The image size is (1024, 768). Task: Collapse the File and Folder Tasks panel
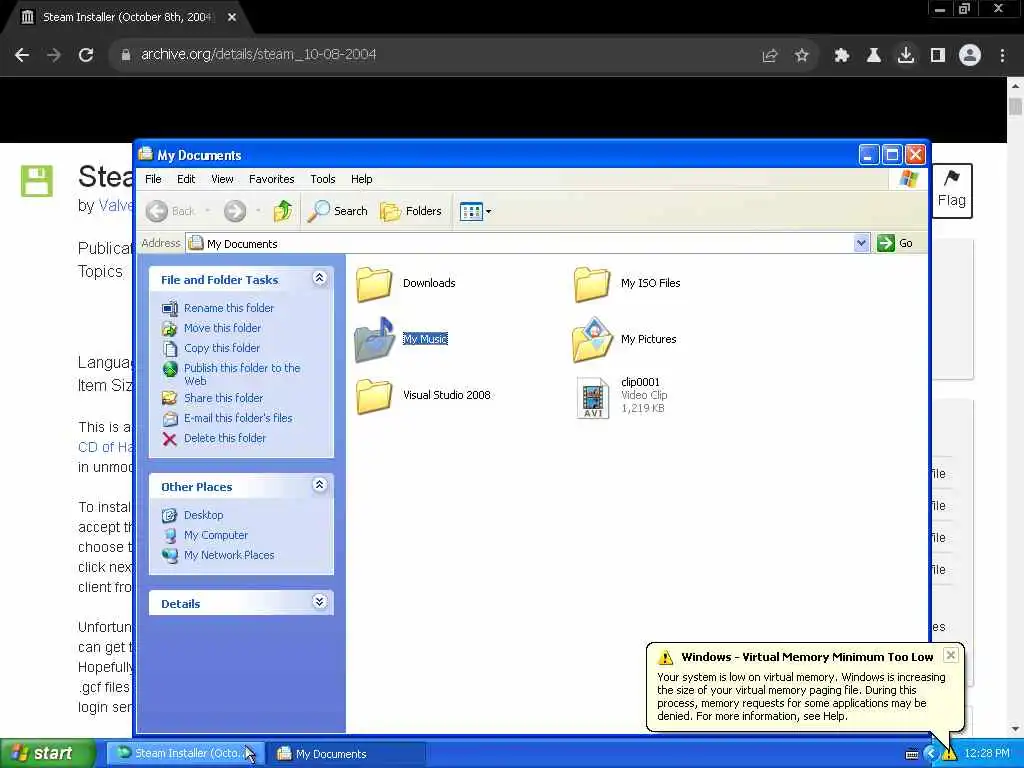[x=319, y=279]
